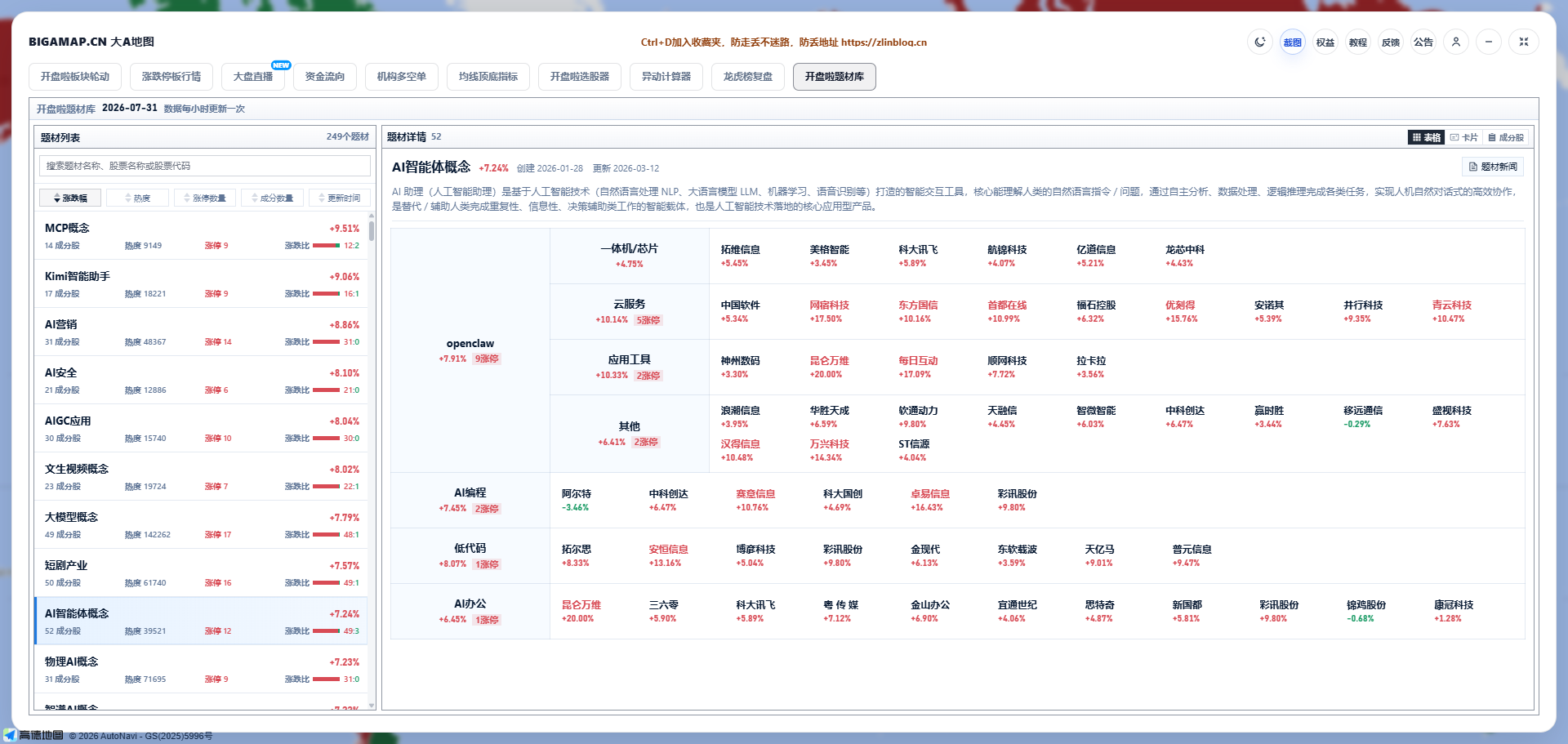Select the 开盘啦题材库 tab
Image resolution: width=1568 pixels, height=744 pixels.
[835, 77]
